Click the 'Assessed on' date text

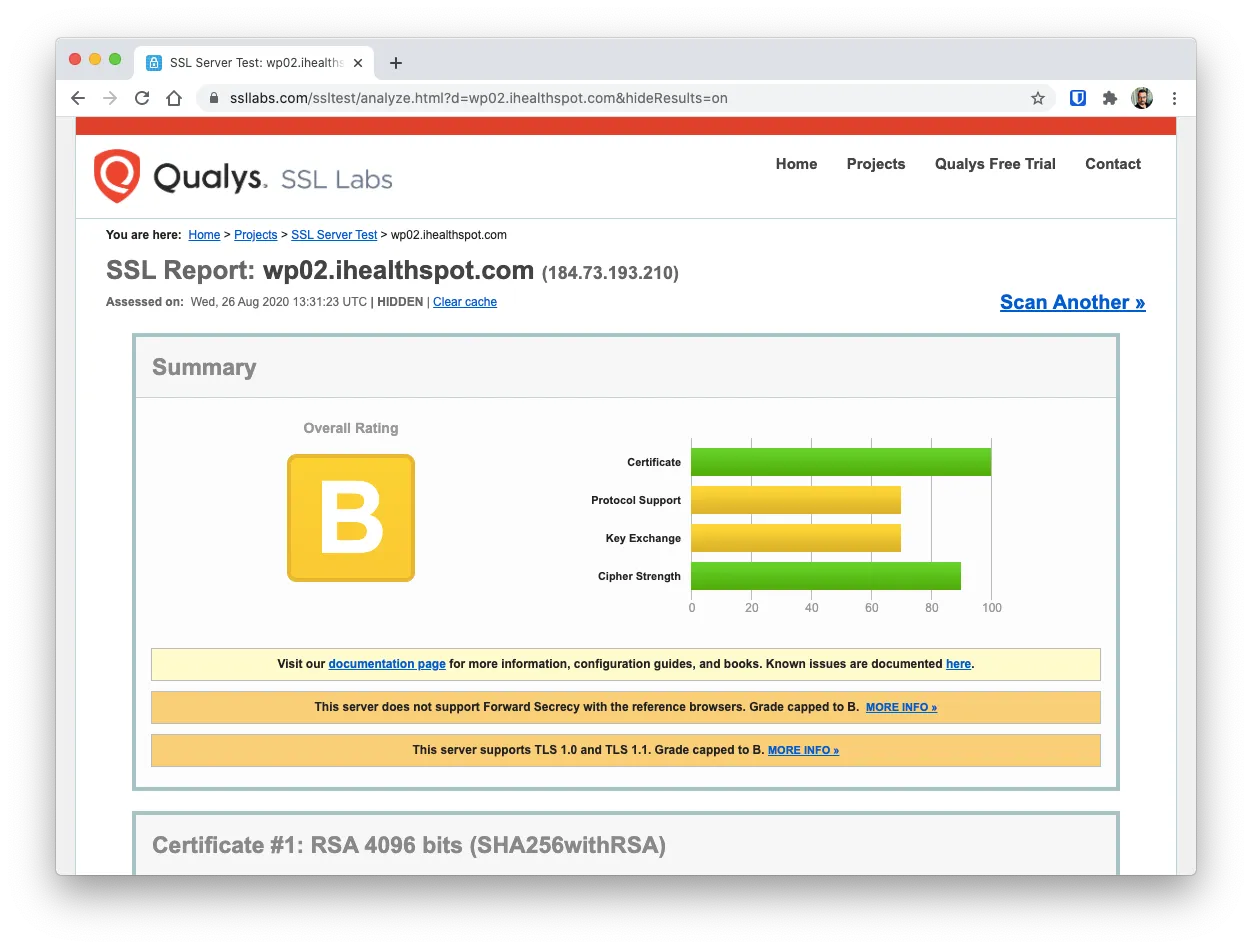pos(279,302)
